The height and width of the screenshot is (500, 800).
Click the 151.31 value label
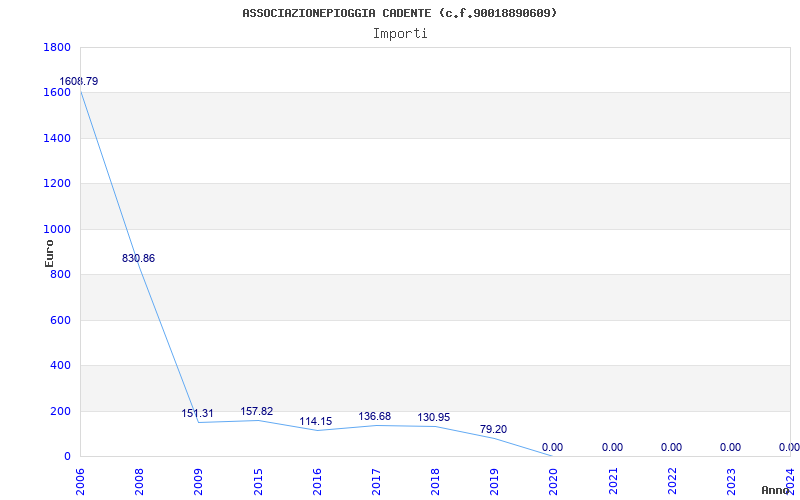click(x=197, y=414)
